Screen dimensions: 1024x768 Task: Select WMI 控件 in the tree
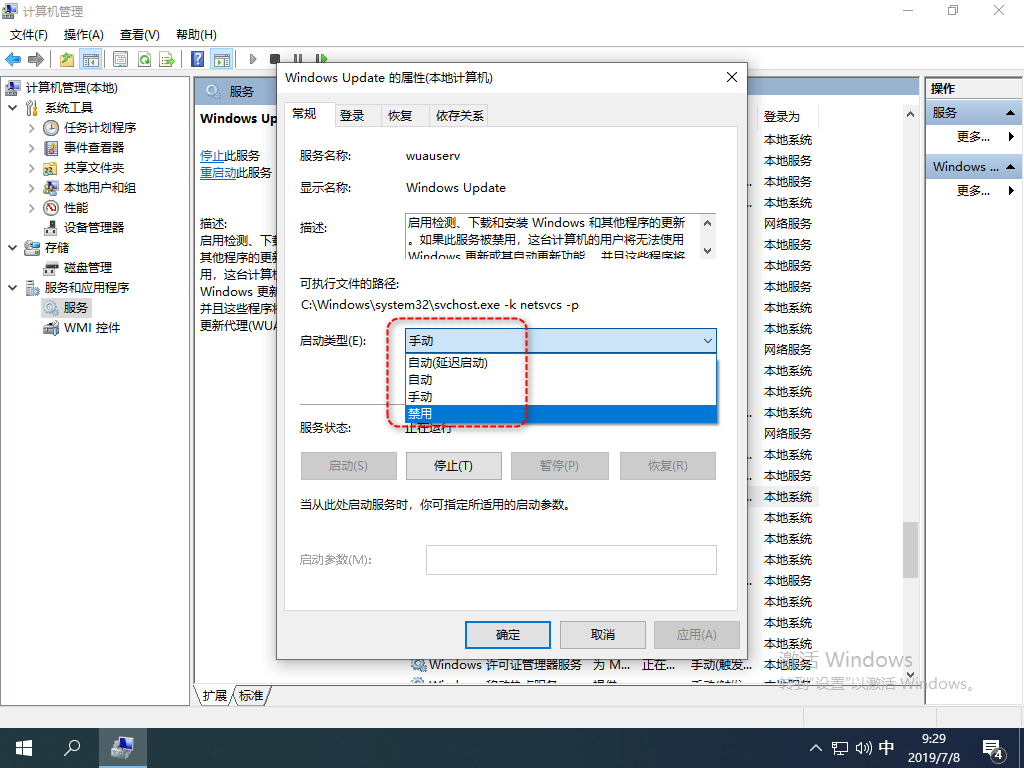pos(91,328)
